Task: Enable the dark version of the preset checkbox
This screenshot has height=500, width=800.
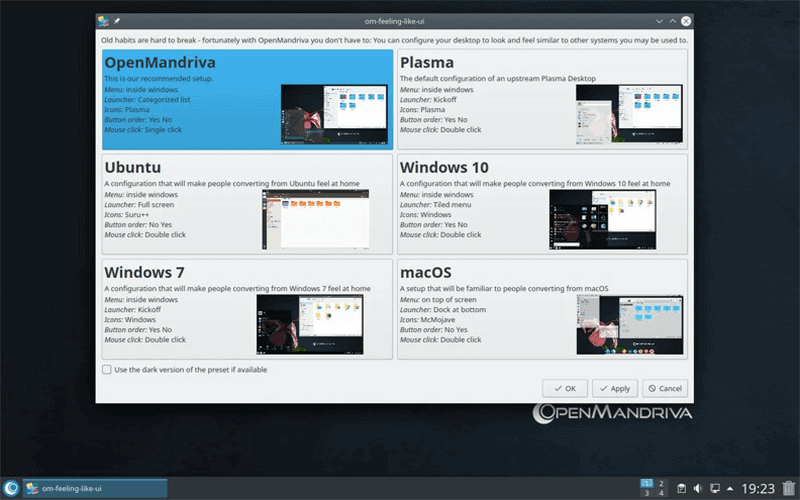Action: coord(107,369)
